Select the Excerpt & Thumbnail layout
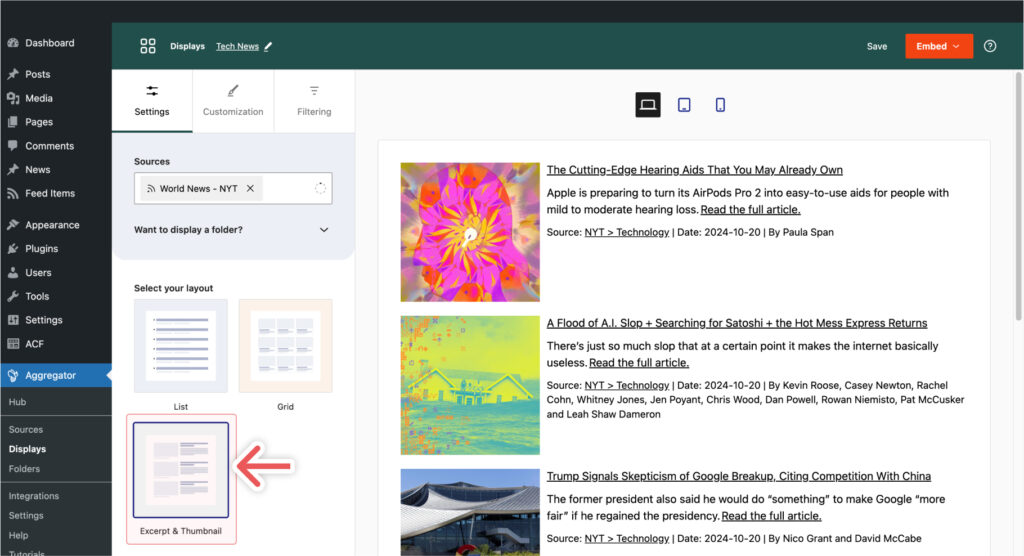 181,470
